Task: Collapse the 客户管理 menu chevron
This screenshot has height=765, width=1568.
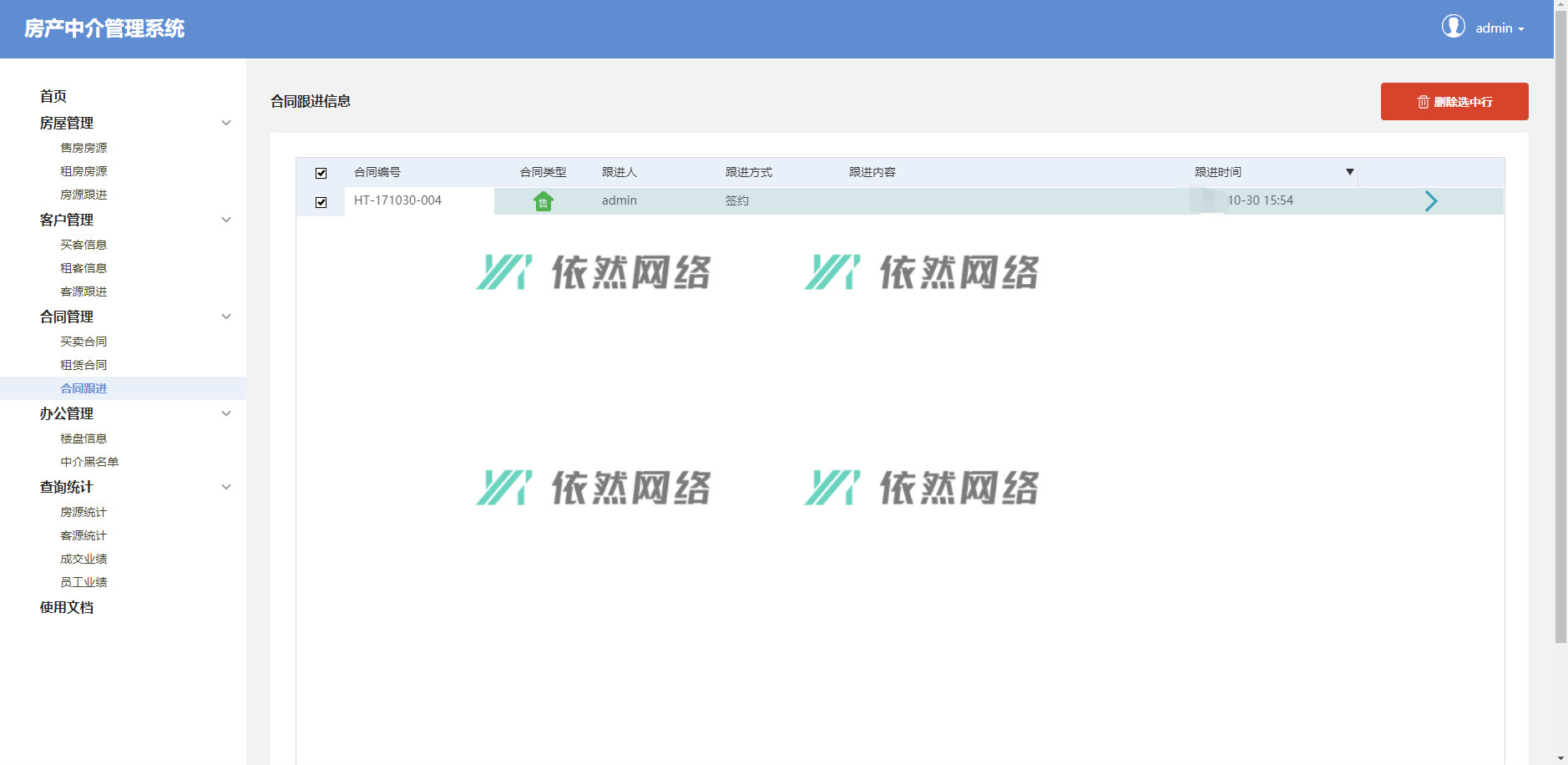Action: [x=226, y=220]
